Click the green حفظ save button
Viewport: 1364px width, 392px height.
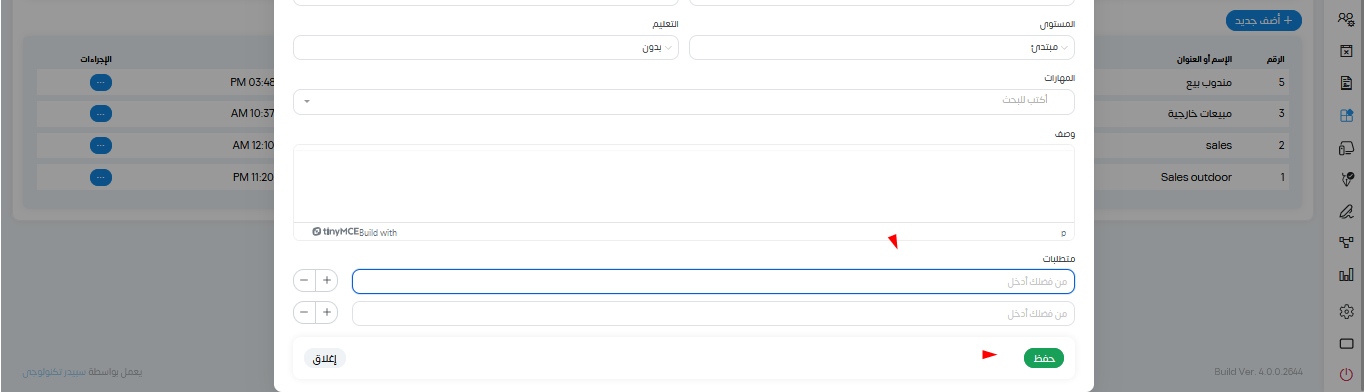pyautogui.click(x=1044, y=358)
